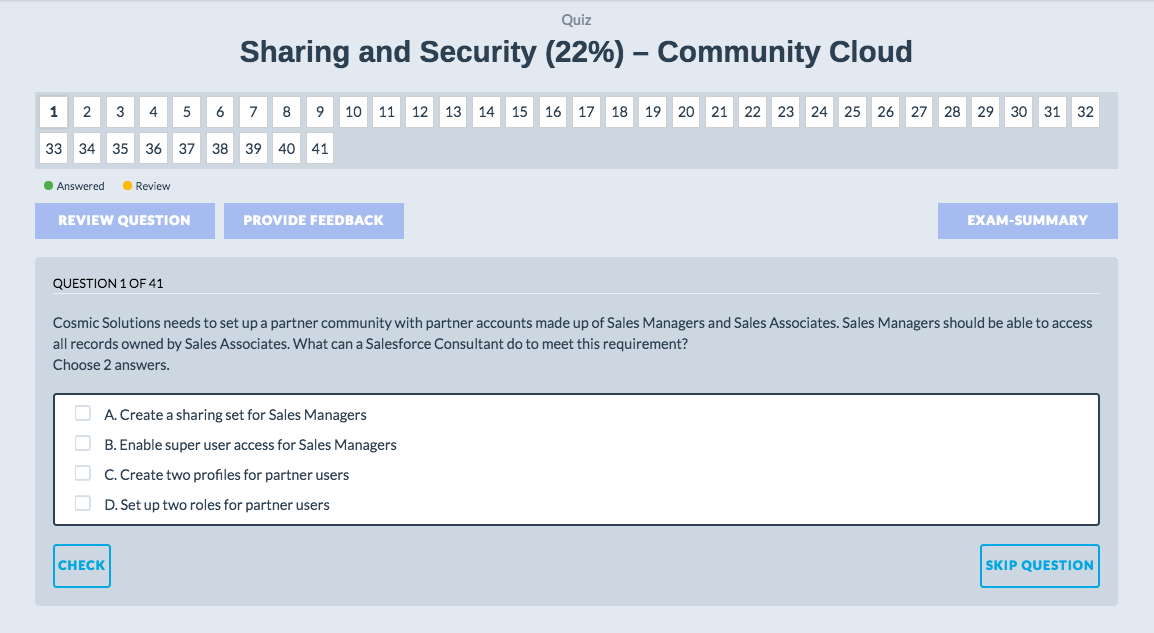Navigate to question 27

click(919, 112)
